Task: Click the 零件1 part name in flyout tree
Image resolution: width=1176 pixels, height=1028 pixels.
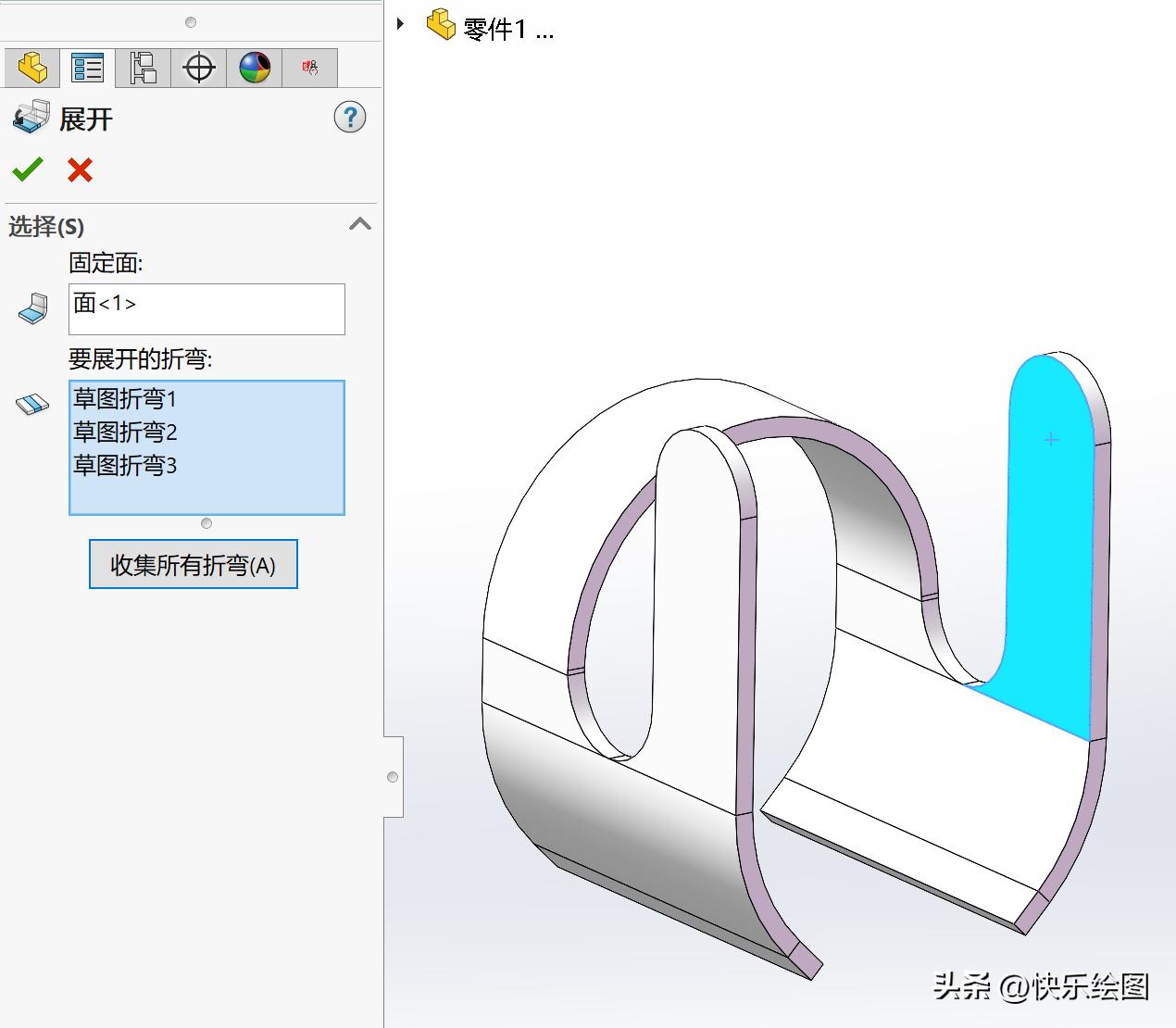Action: point(508,30)
